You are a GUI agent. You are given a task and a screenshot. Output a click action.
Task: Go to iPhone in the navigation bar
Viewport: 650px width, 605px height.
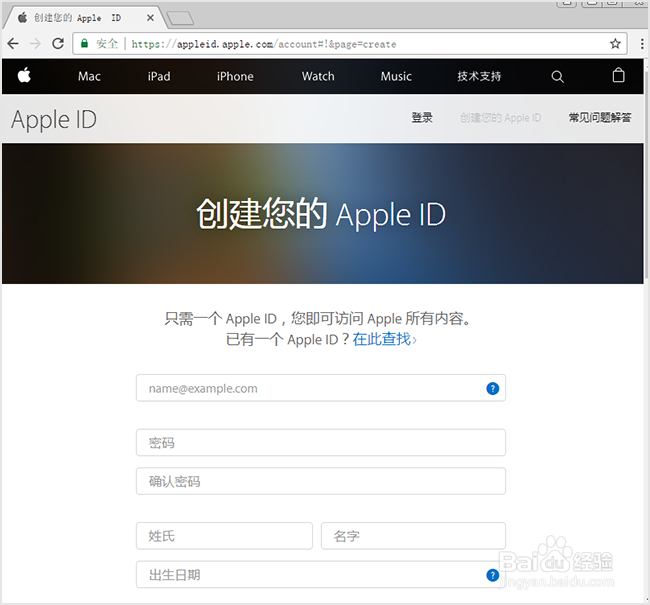[235, 76]
